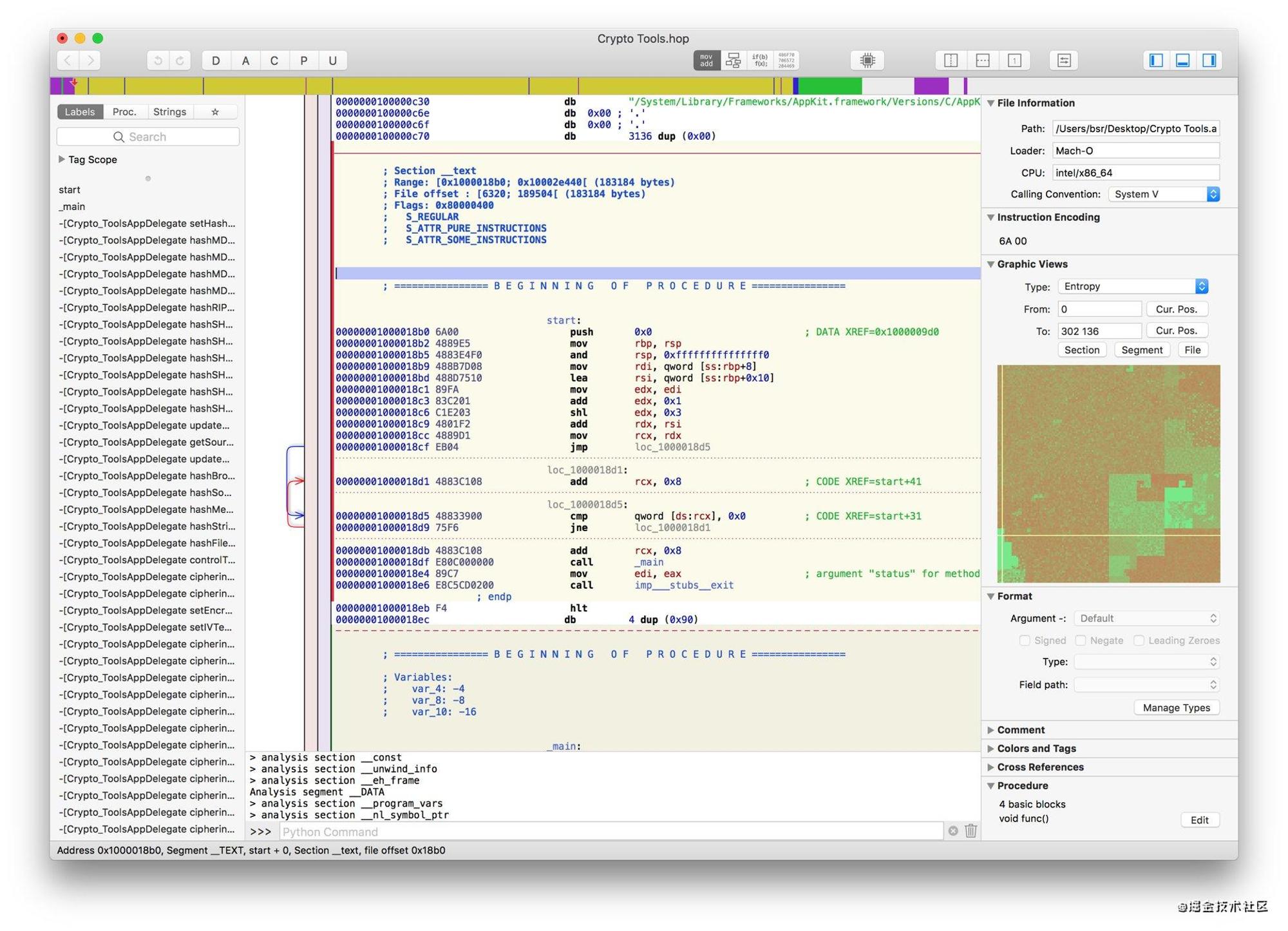Switch to assembly view (mov add)
The height and width of the screenshot is (931, 1288).
point(706,61)
